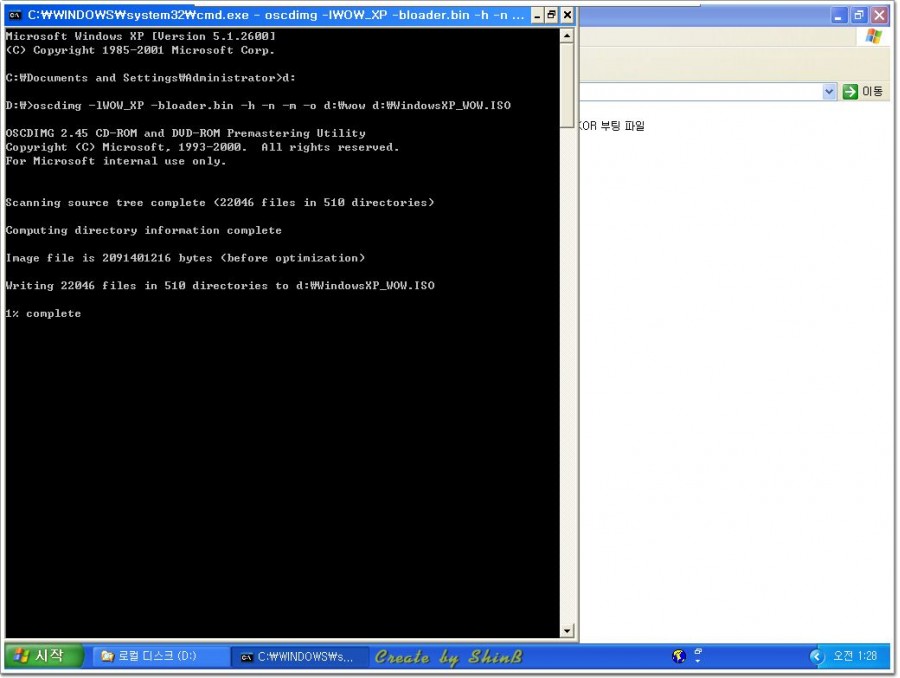900x678 pixels.
Task: Minimize the cmd.exe console window
Action: [x=537, y=16]
